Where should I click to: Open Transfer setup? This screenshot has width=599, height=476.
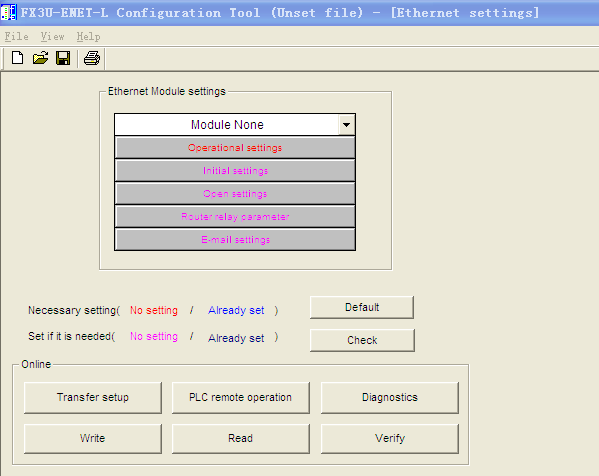pos(93,397)
